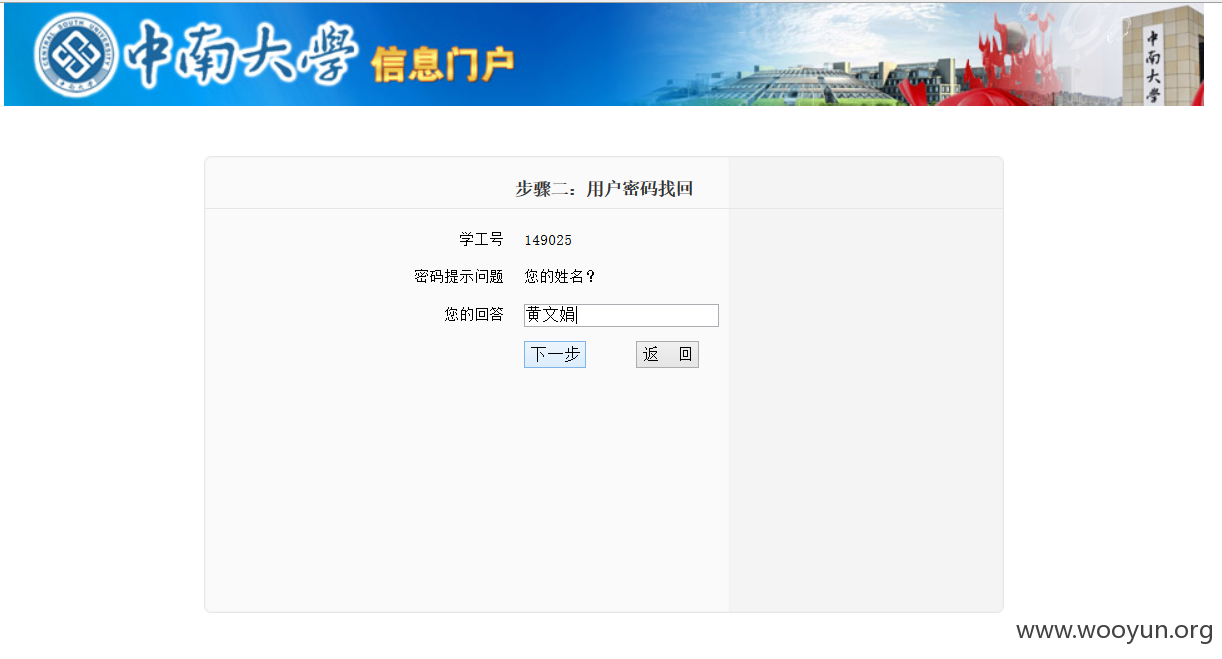Click the security question 您的姓名？
Image resolution: width=1222 pixels, height=659 pixels.
(x=560, y=277)
